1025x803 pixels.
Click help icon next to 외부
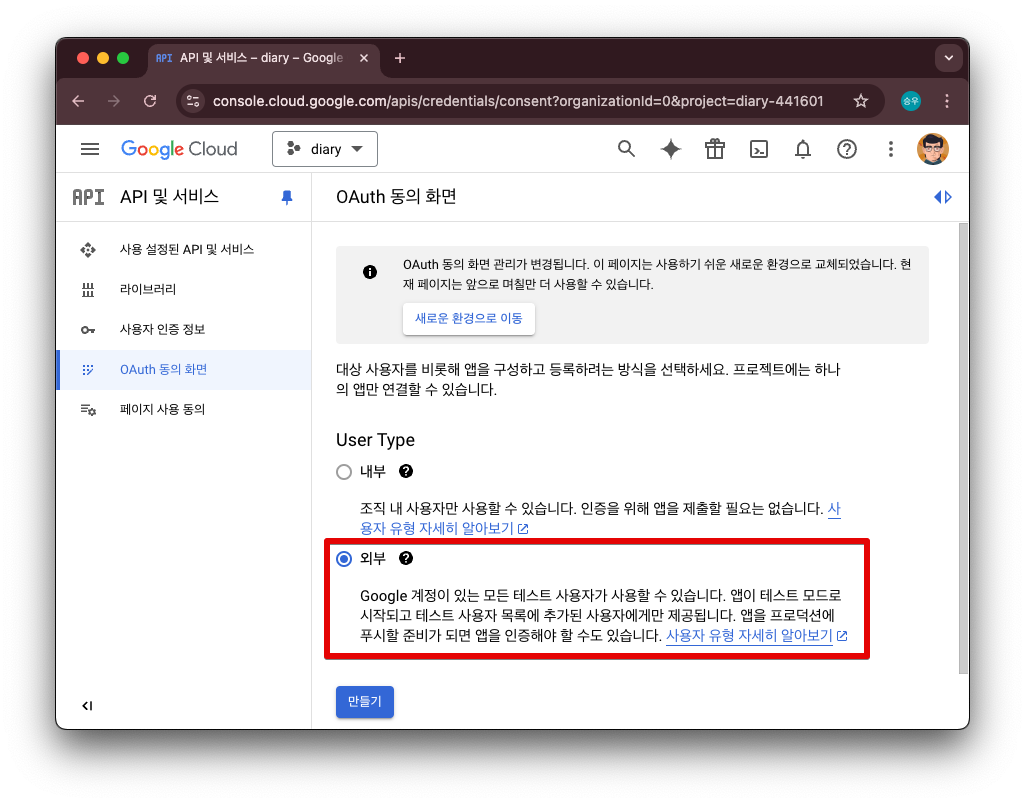point(406,558)
